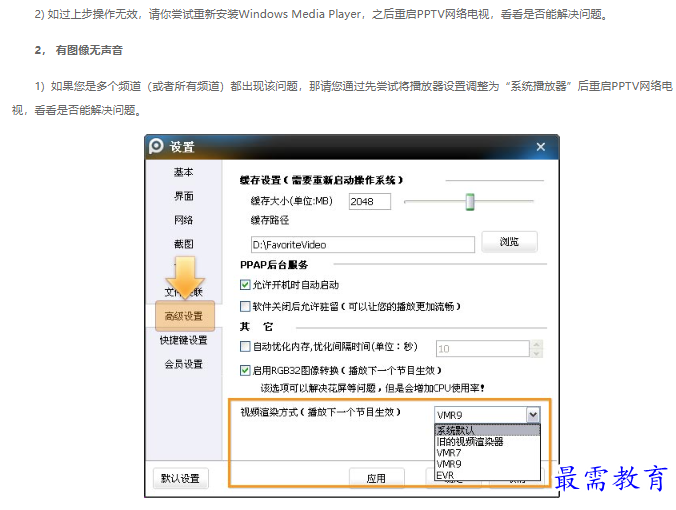This screenshot has height=510, width=676.
Task: Increase the optimize interval with the up arrow
Action: [536, 344]
